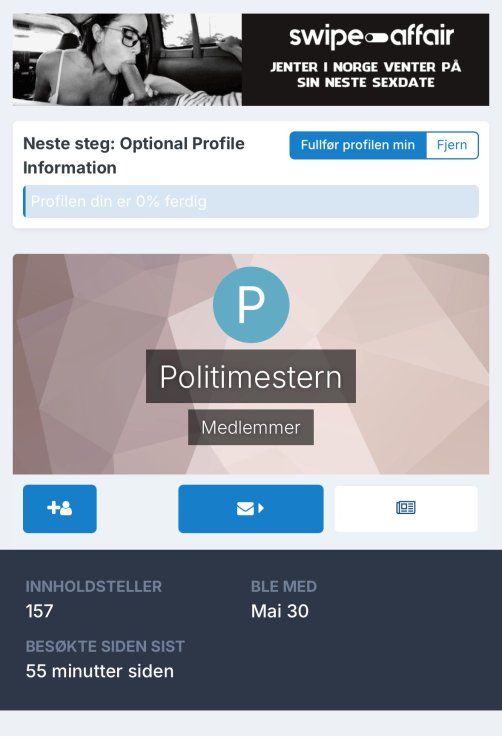Open the activity feed newspaper icon
This screenshot has height=750, width=502.
[406, 508]
